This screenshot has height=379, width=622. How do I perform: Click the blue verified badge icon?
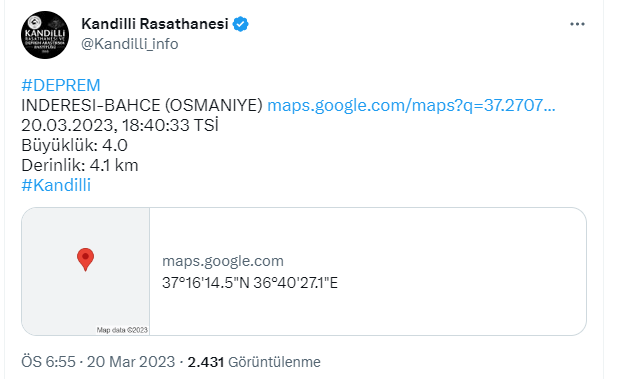[240, 24]
